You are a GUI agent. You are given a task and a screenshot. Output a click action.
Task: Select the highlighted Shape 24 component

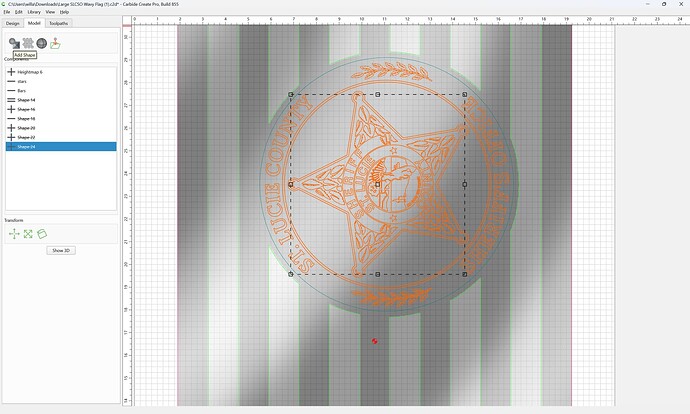[61, 147]
